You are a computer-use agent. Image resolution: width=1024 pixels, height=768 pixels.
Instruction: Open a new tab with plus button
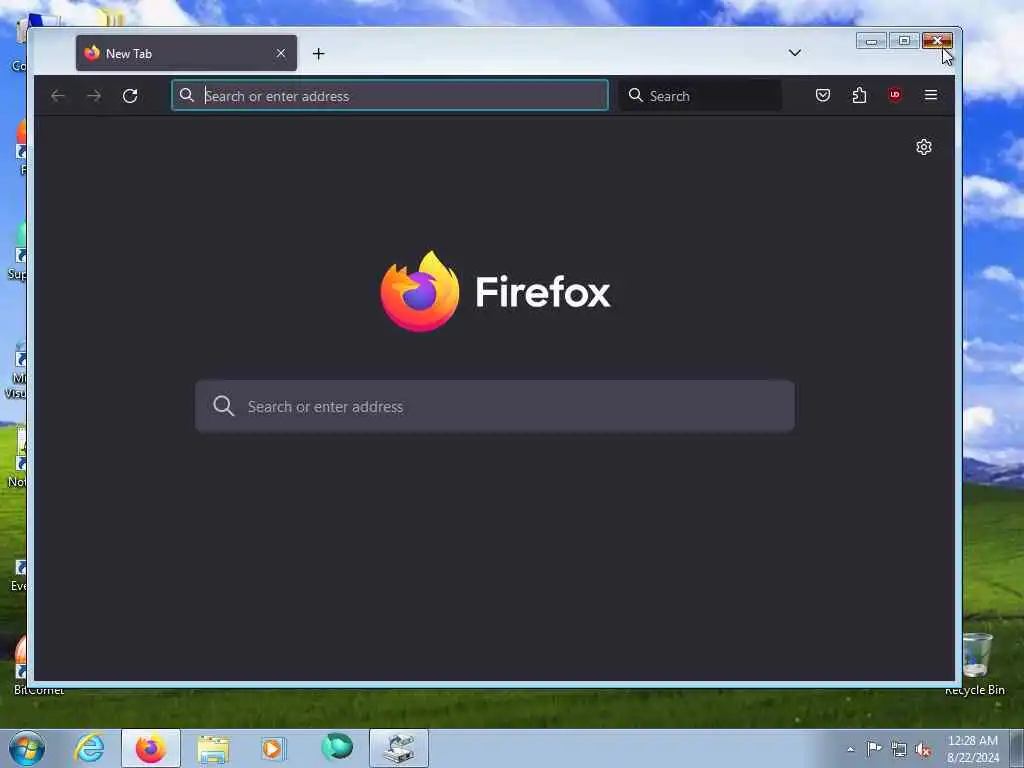coord(318,54)
